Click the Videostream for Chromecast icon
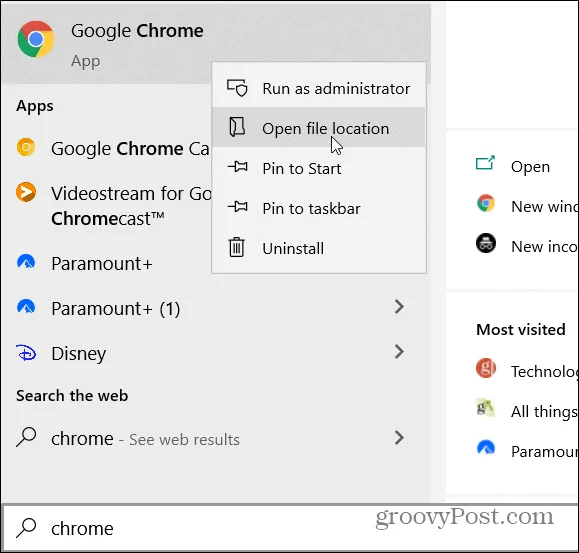This screenshot has height=553, width=579. (x=26, y=192)
